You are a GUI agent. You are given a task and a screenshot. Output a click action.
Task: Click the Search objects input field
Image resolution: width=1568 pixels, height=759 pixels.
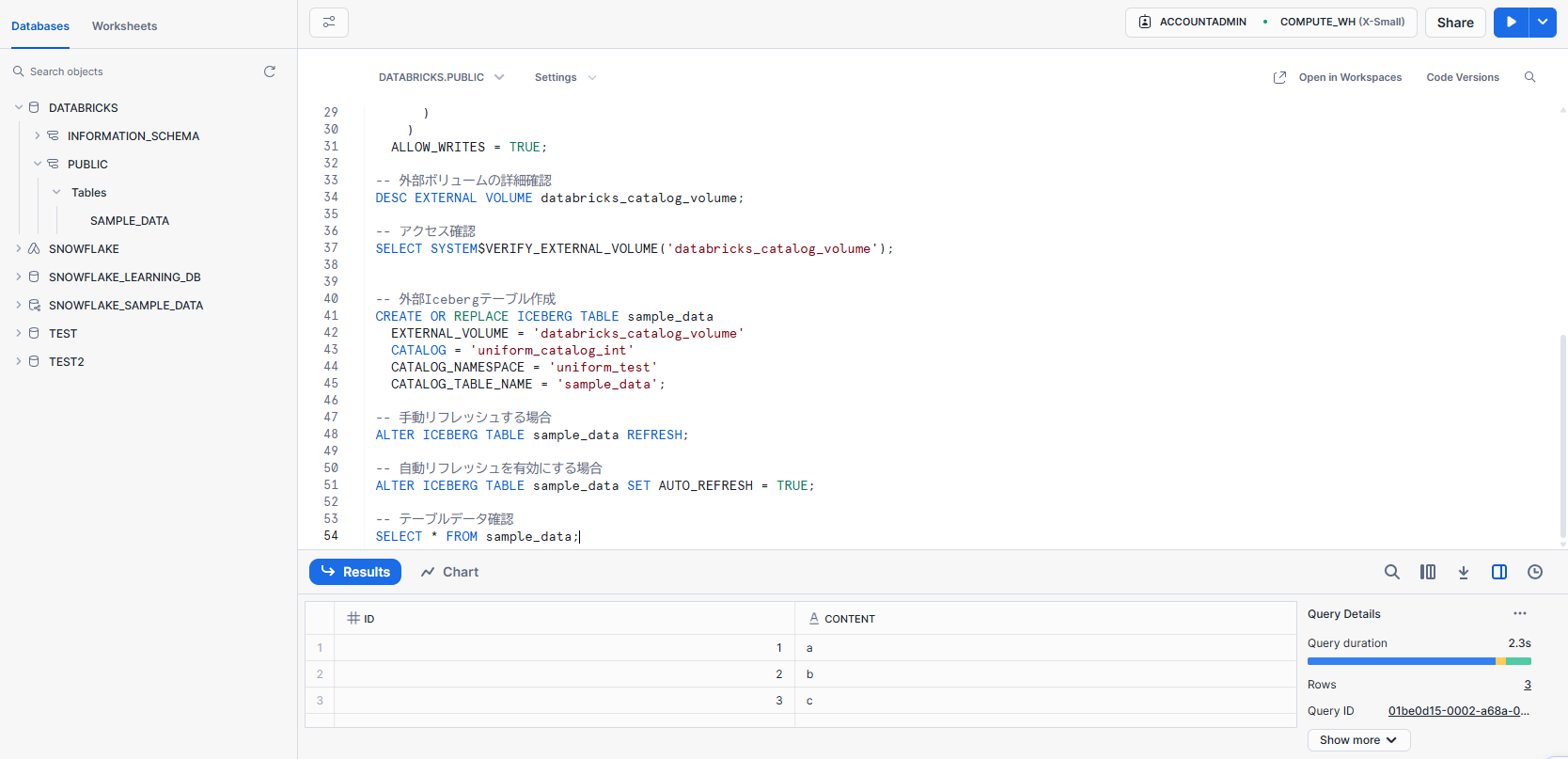point(141,71)
